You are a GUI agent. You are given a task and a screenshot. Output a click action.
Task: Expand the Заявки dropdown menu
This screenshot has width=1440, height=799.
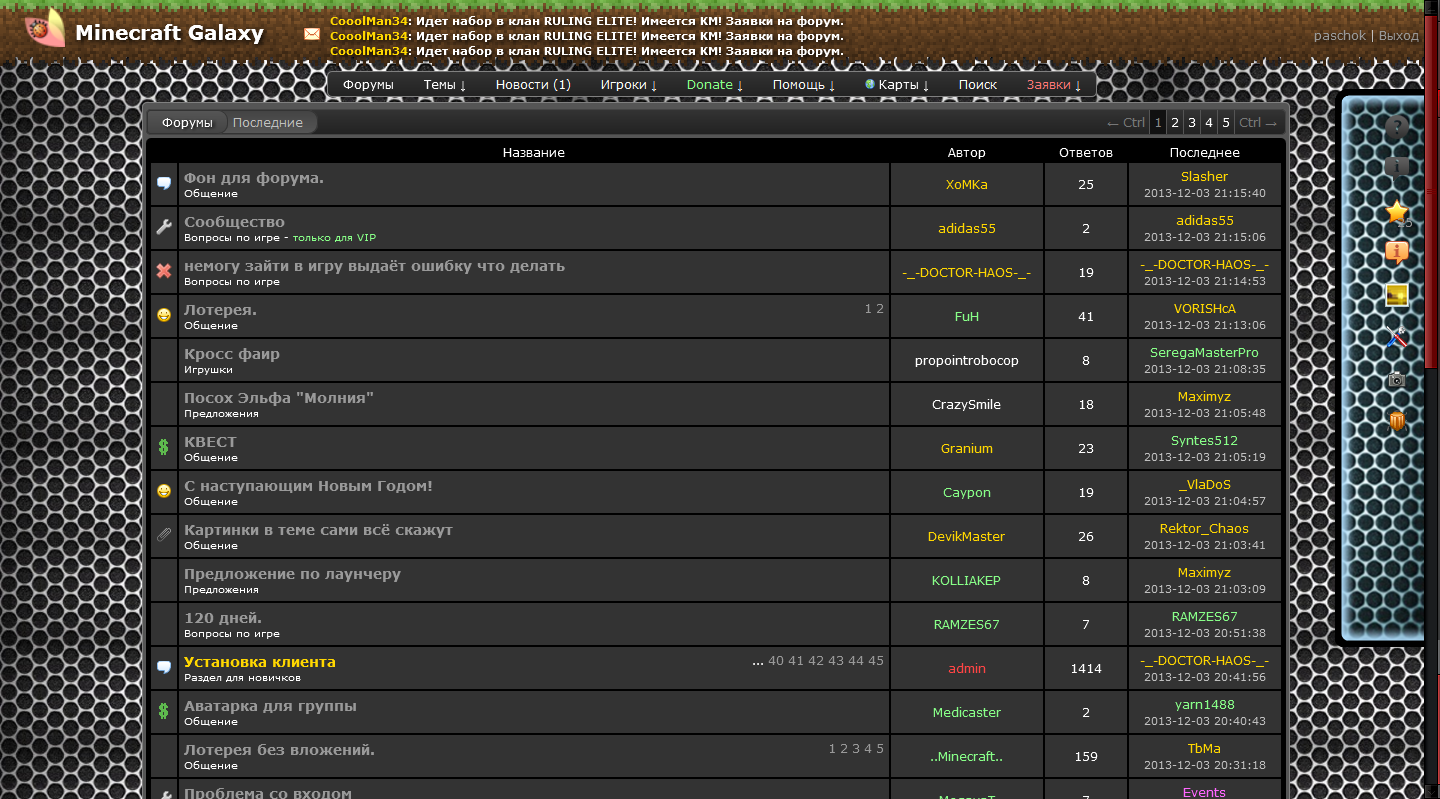click(1054, 85)
